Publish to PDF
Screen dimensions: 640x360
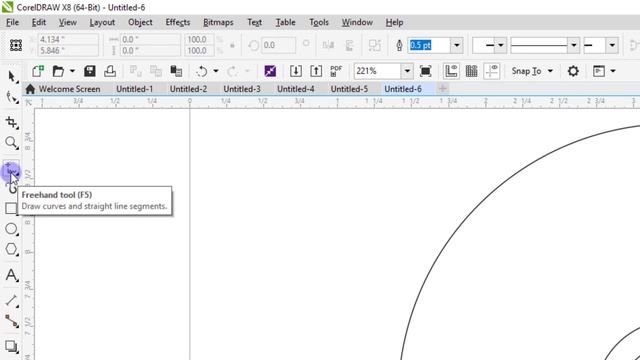[336, 71]
